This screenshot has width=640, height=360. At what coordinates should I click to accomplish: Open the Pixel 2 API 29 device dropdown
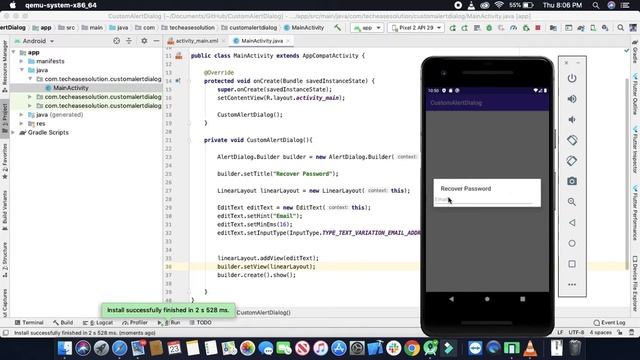coord(416,28)
